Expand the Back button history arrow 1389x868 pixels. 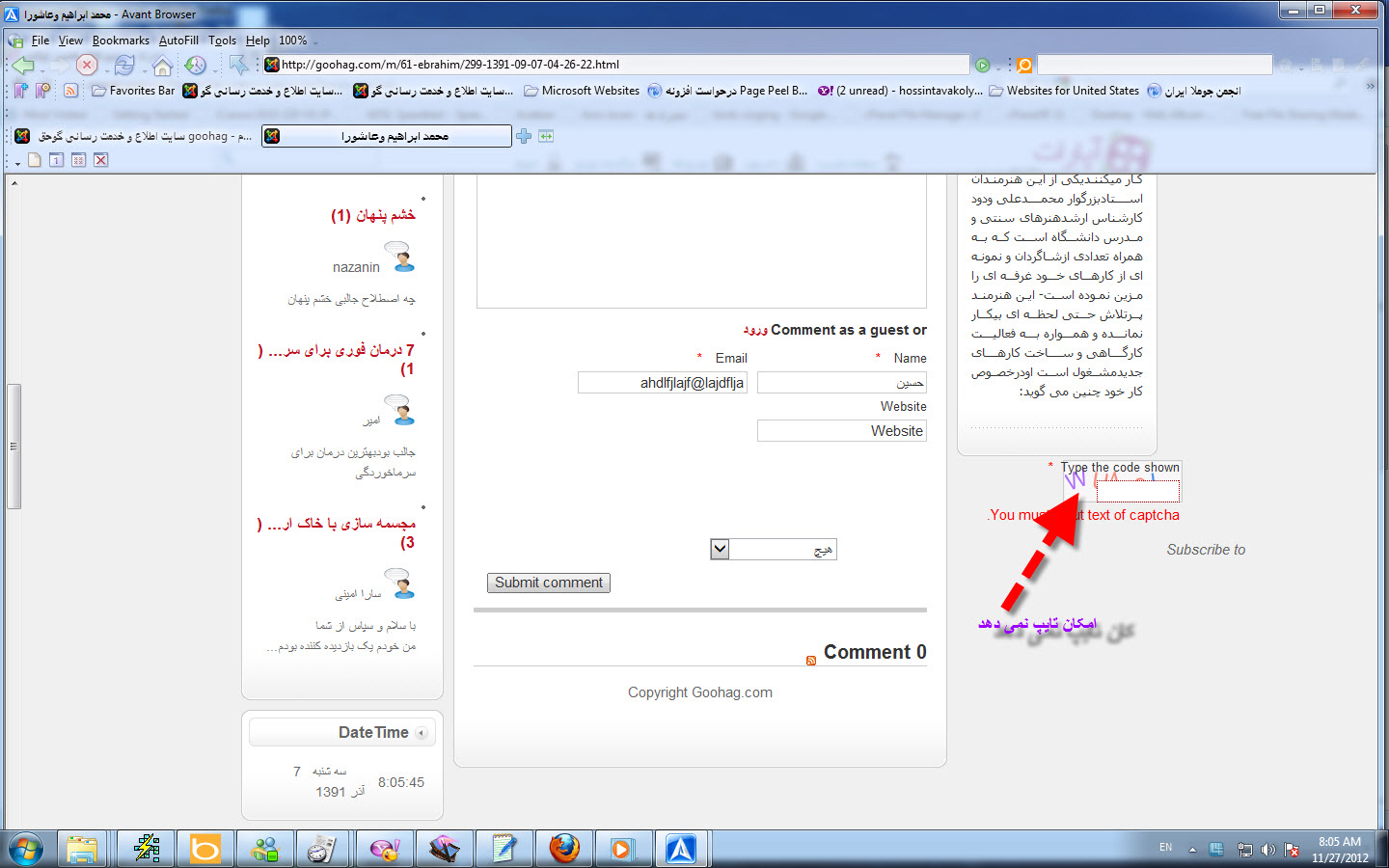coord(42,69)
